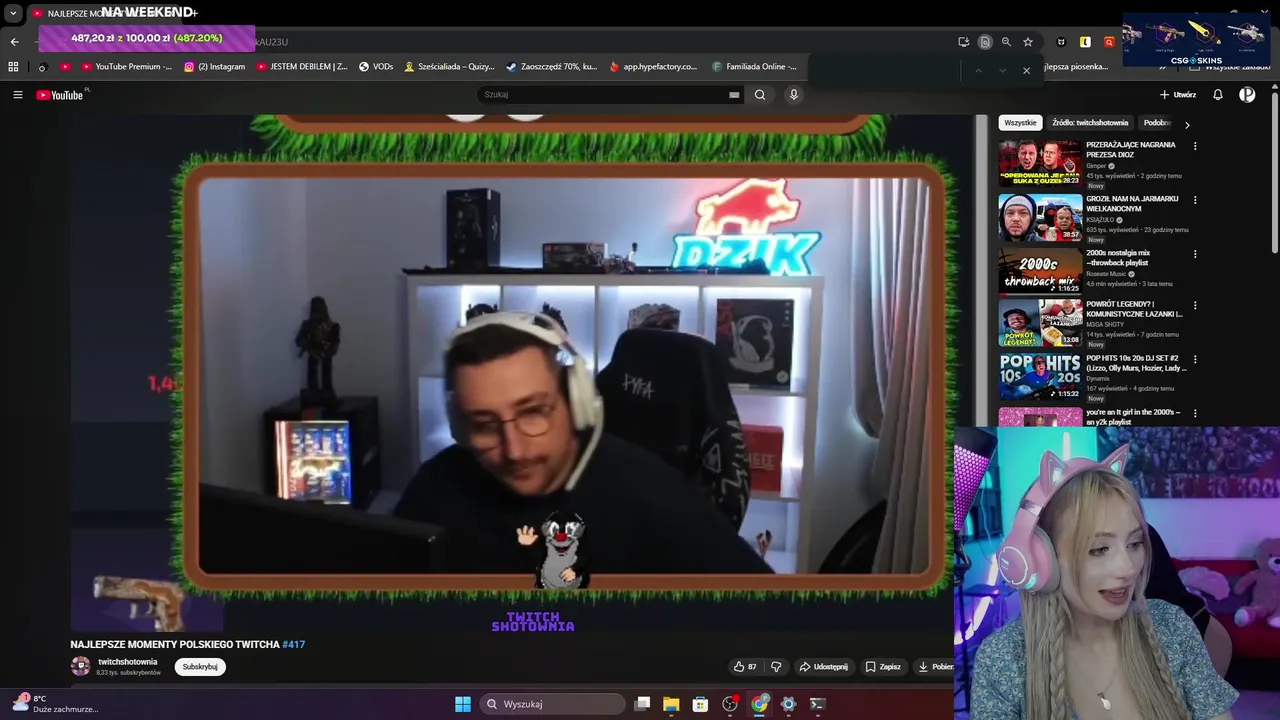
Task: Save video with Zapisz button
Action: (883, 667)
